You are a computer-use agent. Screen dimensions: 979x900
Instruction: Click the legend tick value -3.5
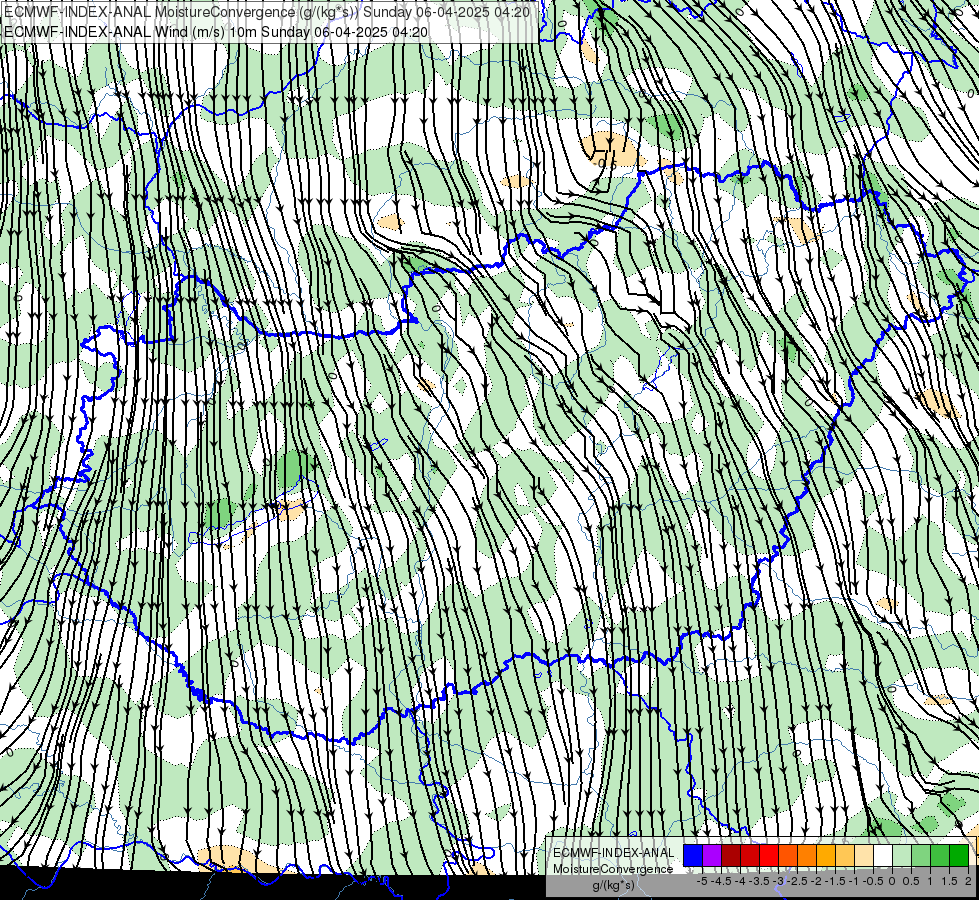tap(759, 881)
